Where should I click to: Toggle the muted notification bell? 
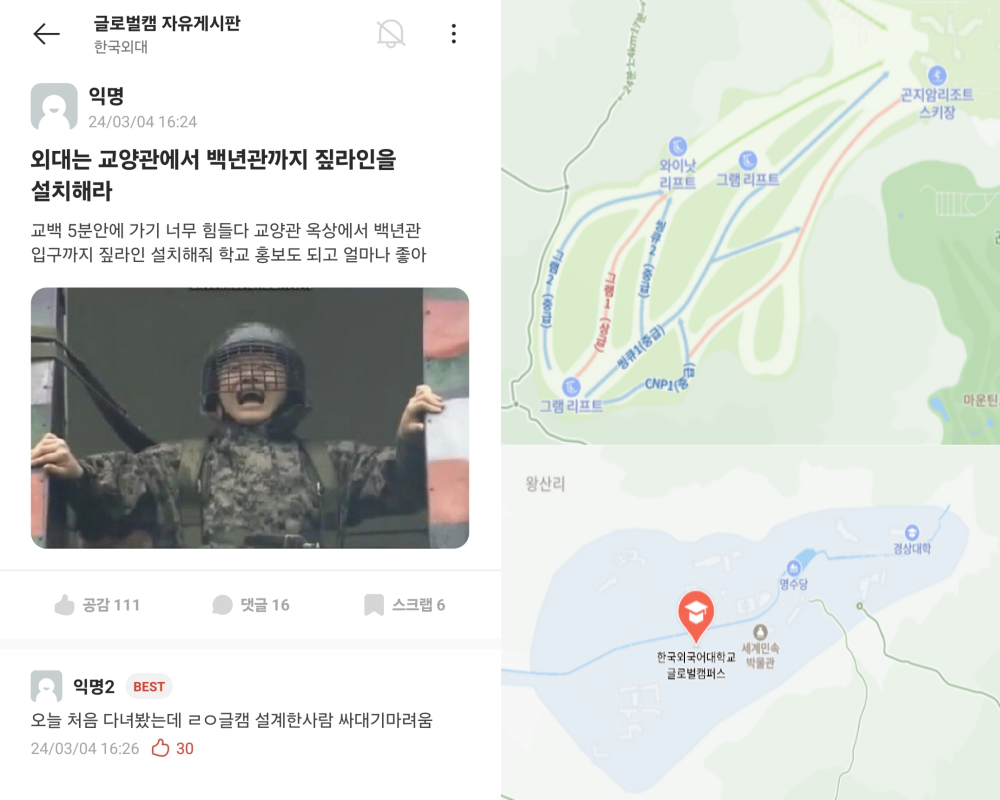click(390, 33)
